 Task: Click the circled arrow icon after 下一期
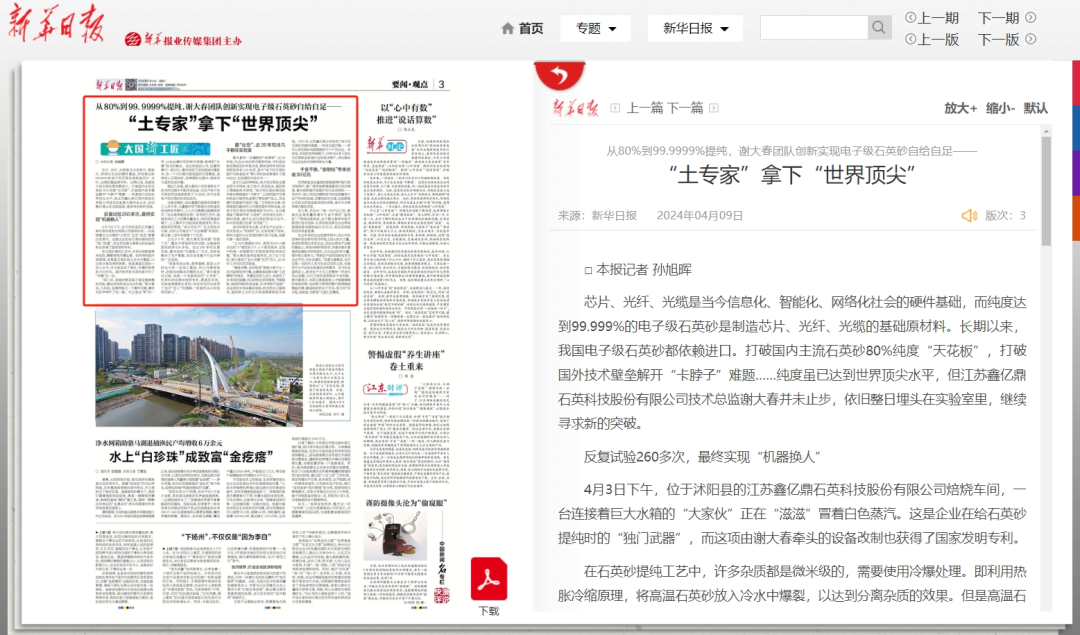tap(1030, 18)
